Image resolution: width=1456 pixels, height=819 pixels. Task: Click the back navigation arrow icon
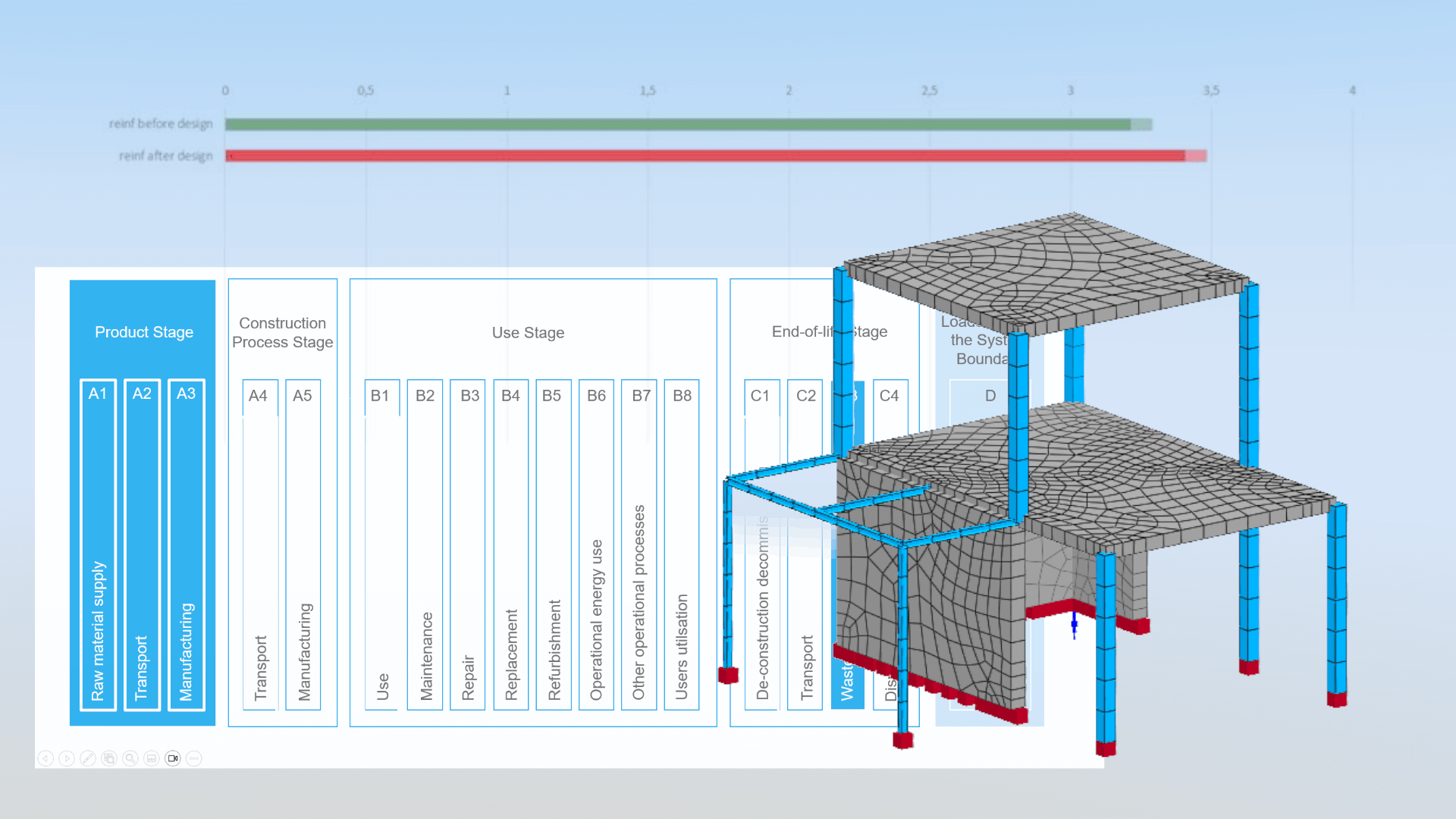point(47,758)
